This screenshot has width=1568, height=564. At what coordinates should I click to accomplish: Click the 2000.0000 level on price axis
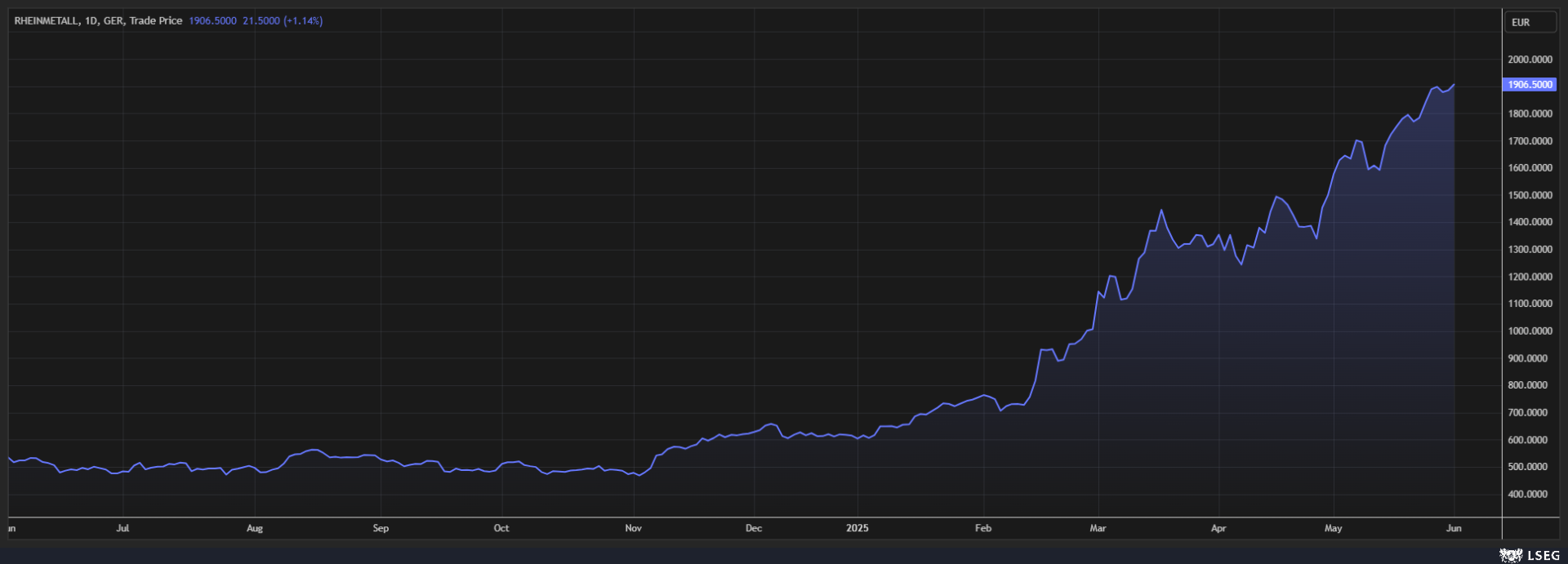(x=1530, y=60)
